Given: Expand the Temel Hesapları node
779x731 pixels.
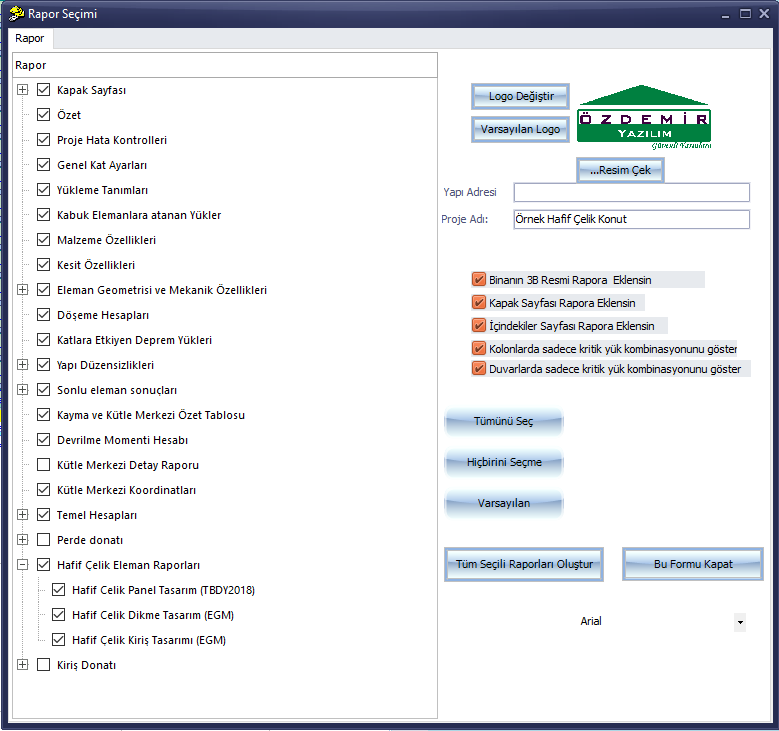Looking at the screenshot, I should 22,515.
